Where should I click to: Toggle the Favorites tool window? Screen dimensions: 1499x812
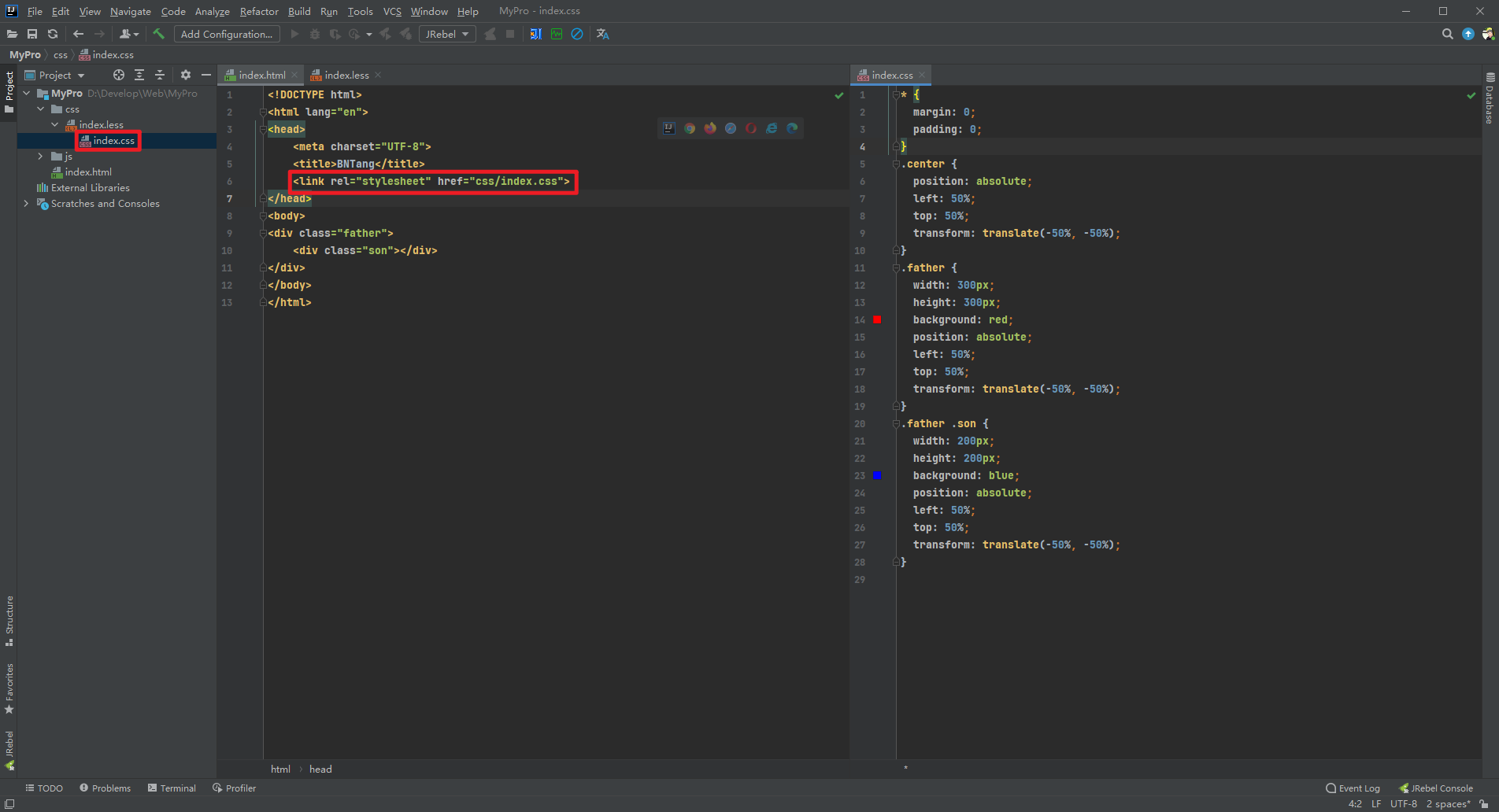click(x=9, y=688)
